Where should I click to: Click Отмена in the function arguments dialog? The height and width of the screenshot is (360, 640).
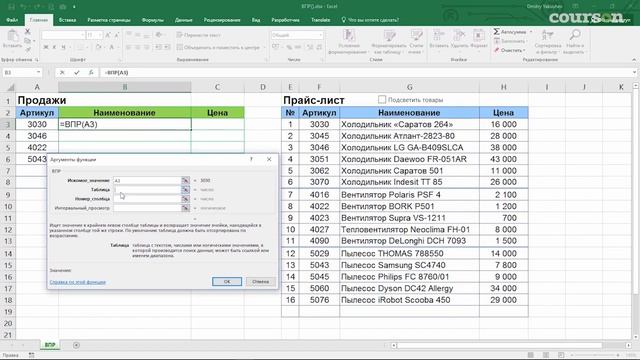[260, 282]
